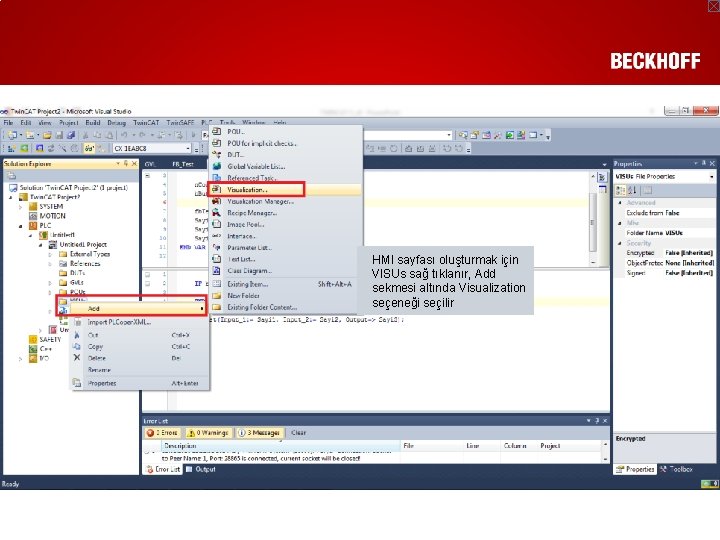The width and height of the screenshot is (720, 540).
Task: Click the Open File toolbar icon
Action: 47,135
